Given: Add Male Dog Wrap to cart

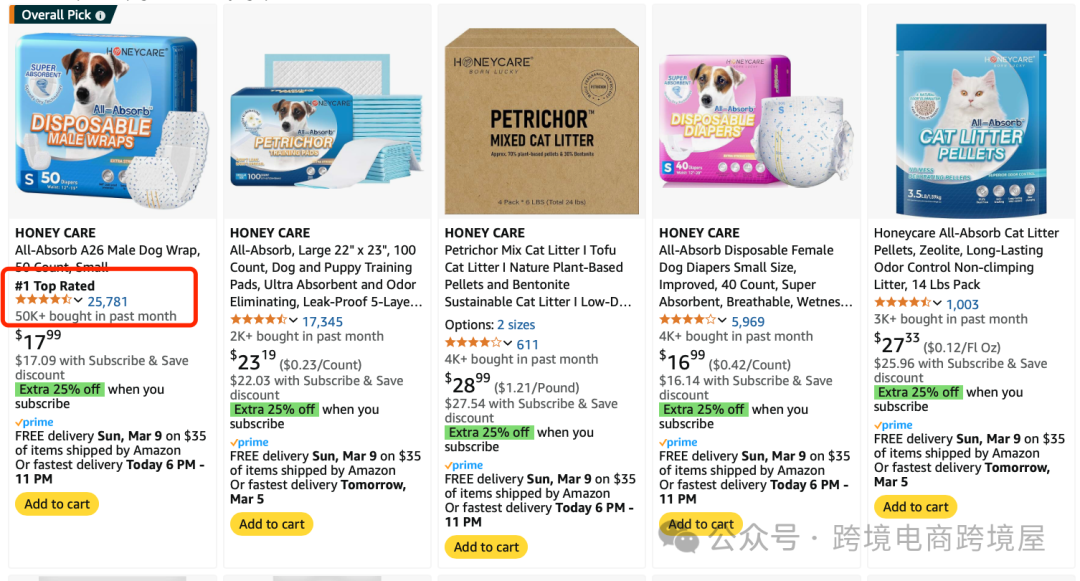Looking at the screenshot, I should (x=57, y=504).
